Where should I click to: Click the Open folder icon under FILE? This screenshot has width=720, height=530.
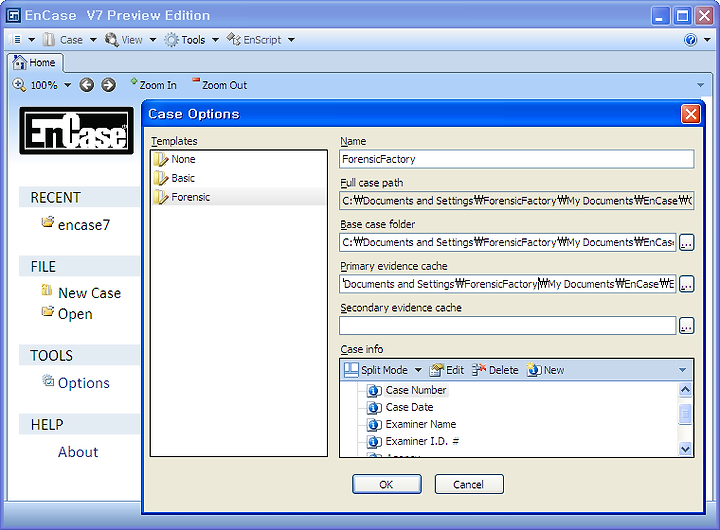47,311
